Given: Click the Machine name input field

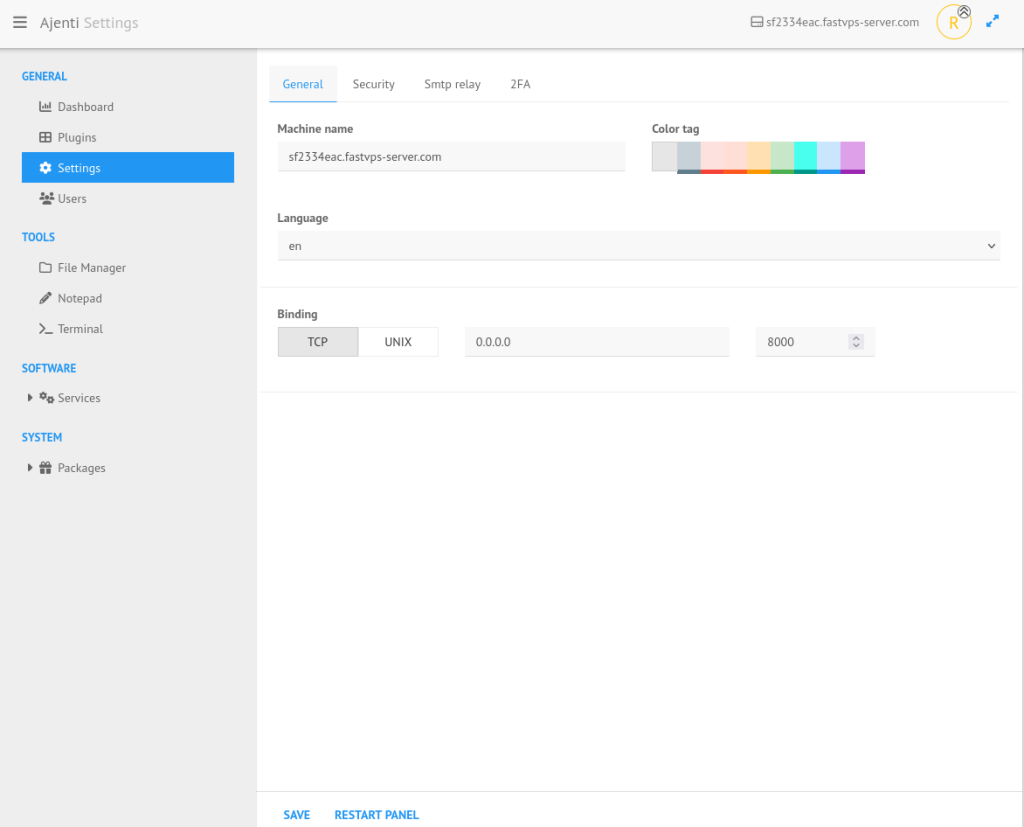Looking at the screenshot, I should point(451,157).
